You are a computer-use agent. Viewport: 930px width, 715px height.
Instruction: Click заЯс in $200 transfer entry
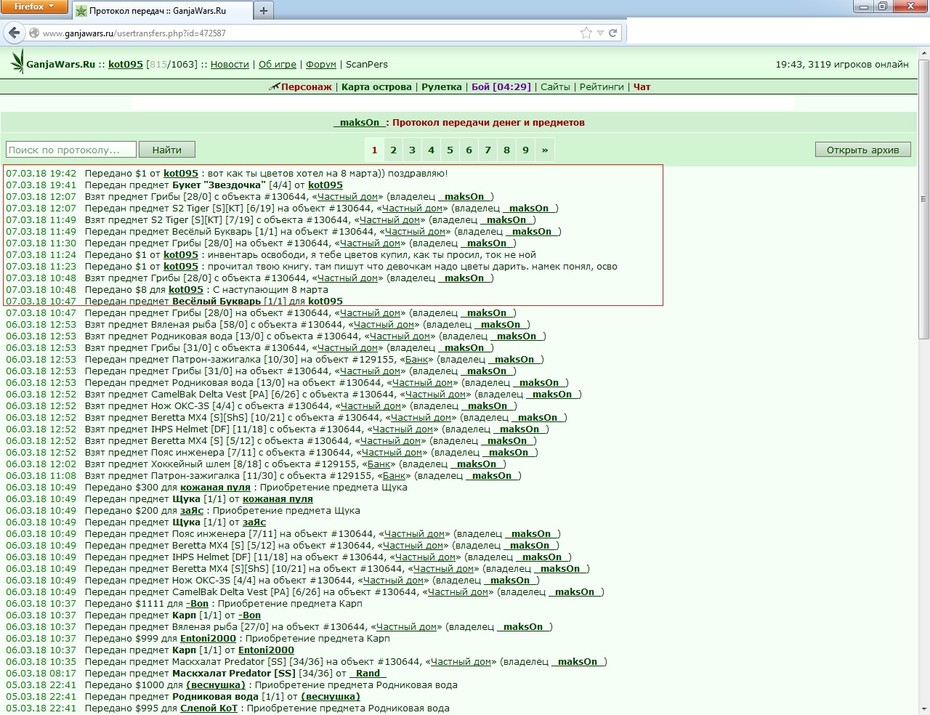[192, 510]
